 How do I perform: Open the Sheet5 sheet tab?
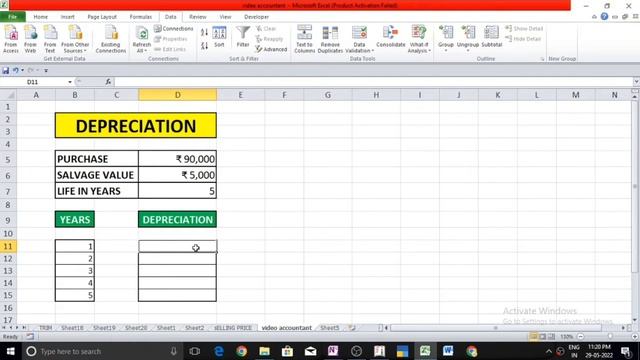click(x=329, y=328)
